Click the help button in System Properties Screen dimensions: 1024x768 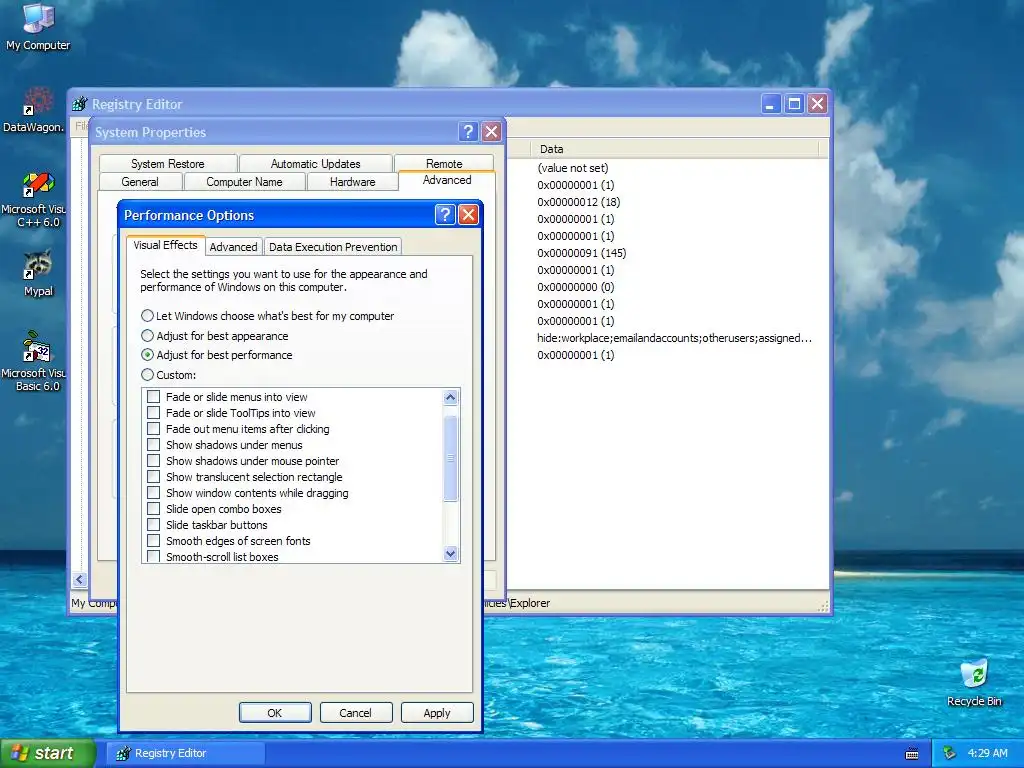(468, 132)
